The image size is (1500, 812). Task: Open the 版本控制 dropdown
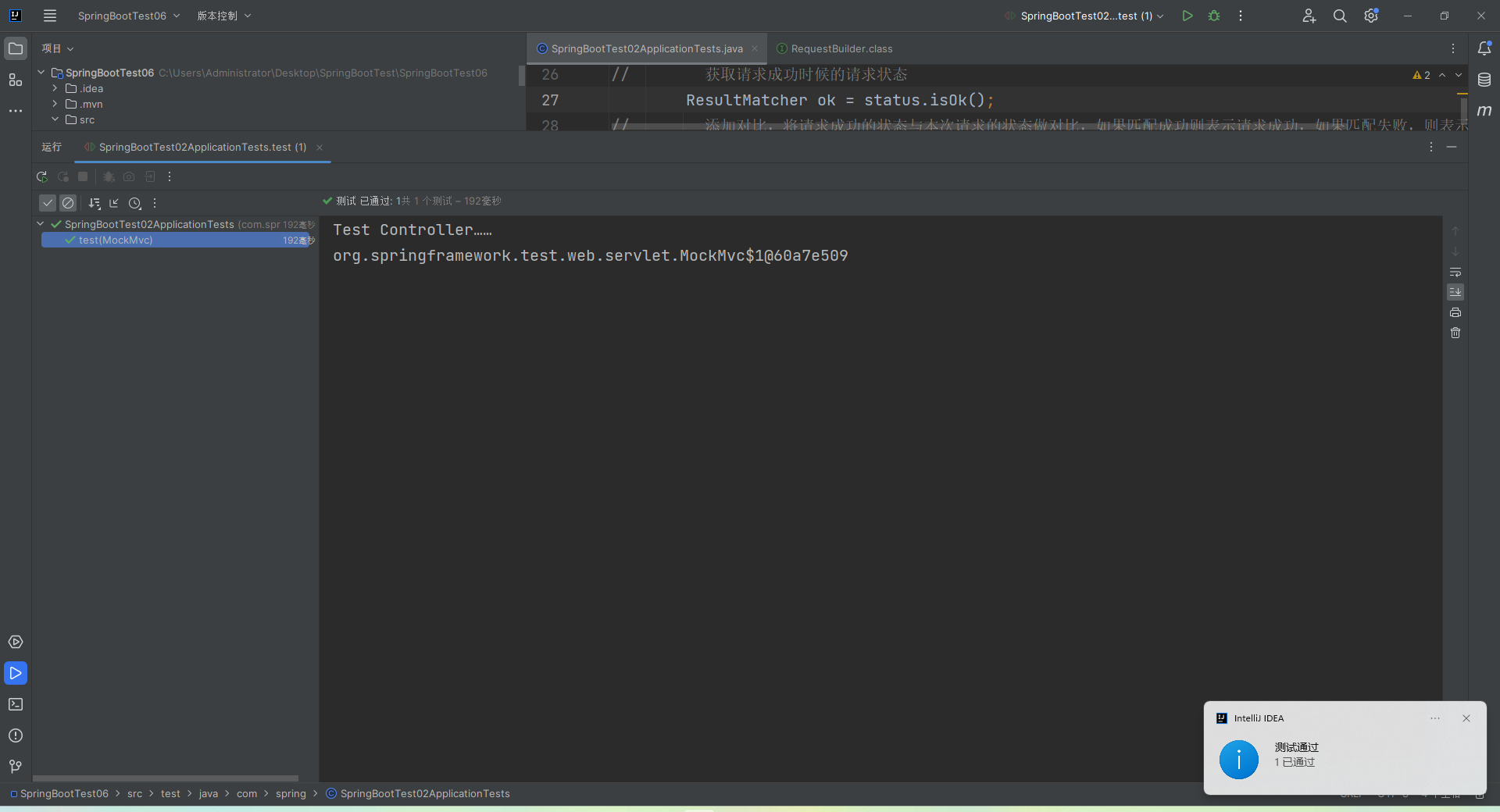[224, 16]
